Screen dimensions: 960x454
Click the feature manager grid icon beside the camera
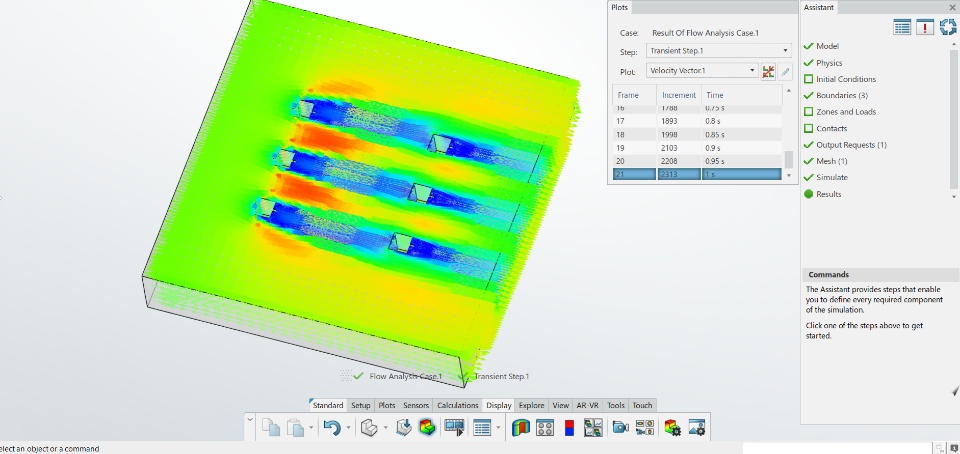[645, 427]
